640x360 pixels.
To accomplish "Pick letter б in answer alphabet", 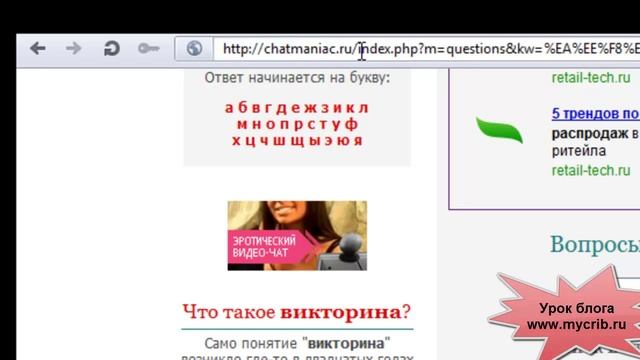I will coord(243,107).
